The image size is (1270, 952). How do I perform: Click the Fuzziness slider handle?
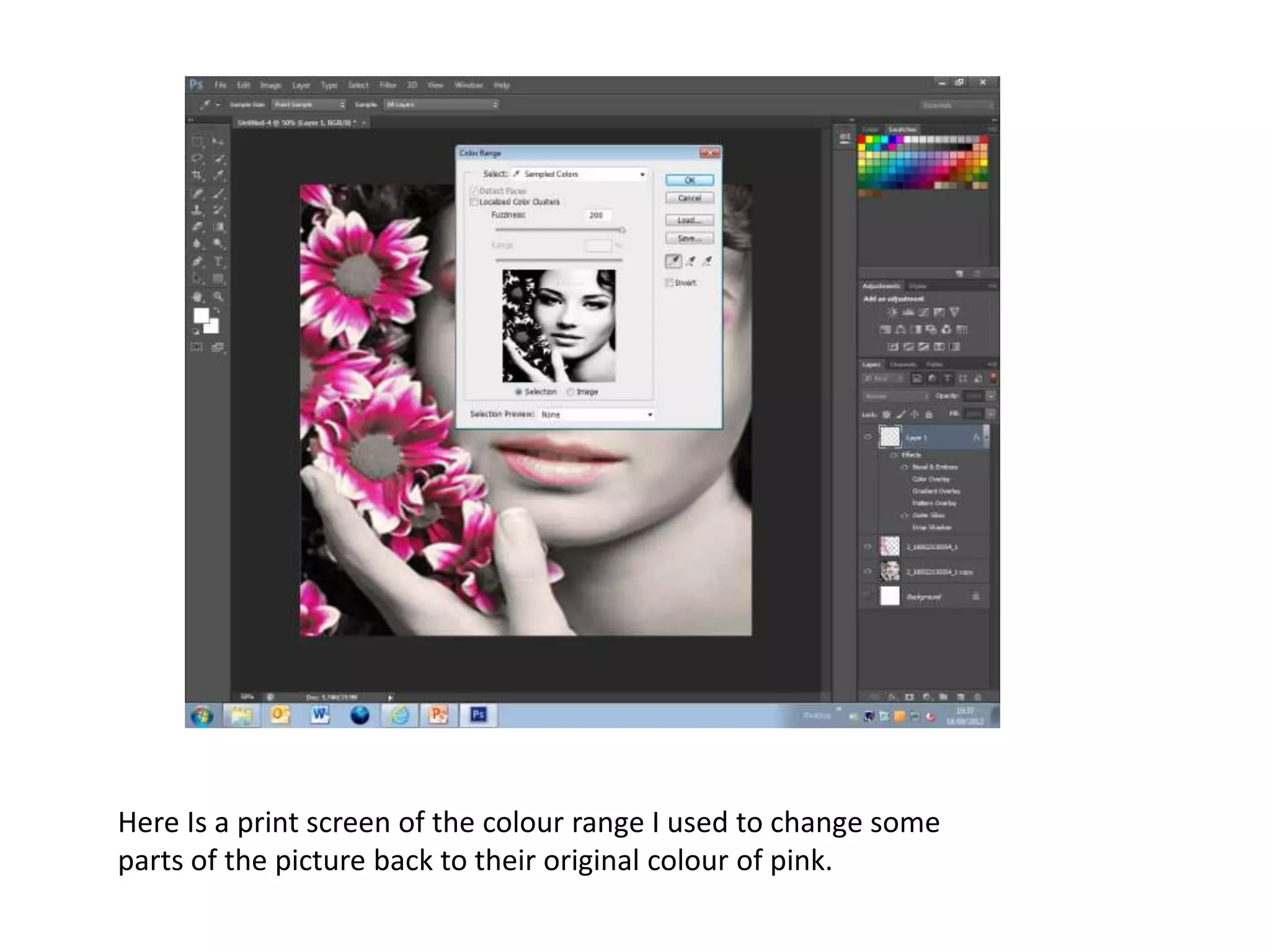622,230
